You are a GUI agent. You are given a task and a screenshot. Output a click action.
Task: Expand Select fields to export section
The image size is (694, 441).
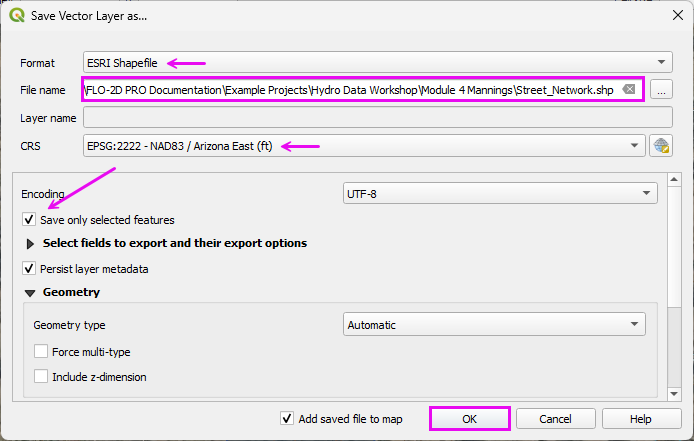click(x=29, y=243)
